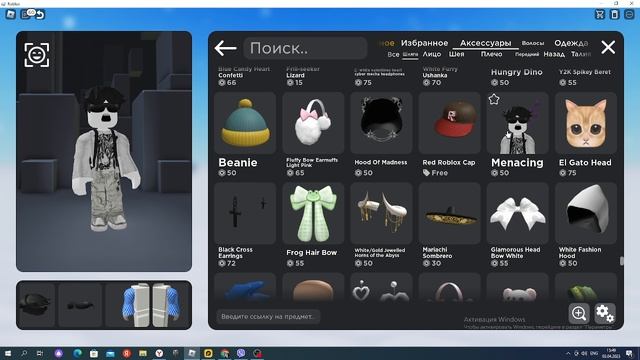Image resolution: width=640 pixels, height=360 pixels.
Task: Open the notification center icon
Action: pyautogui.click(x=629, y=353)
